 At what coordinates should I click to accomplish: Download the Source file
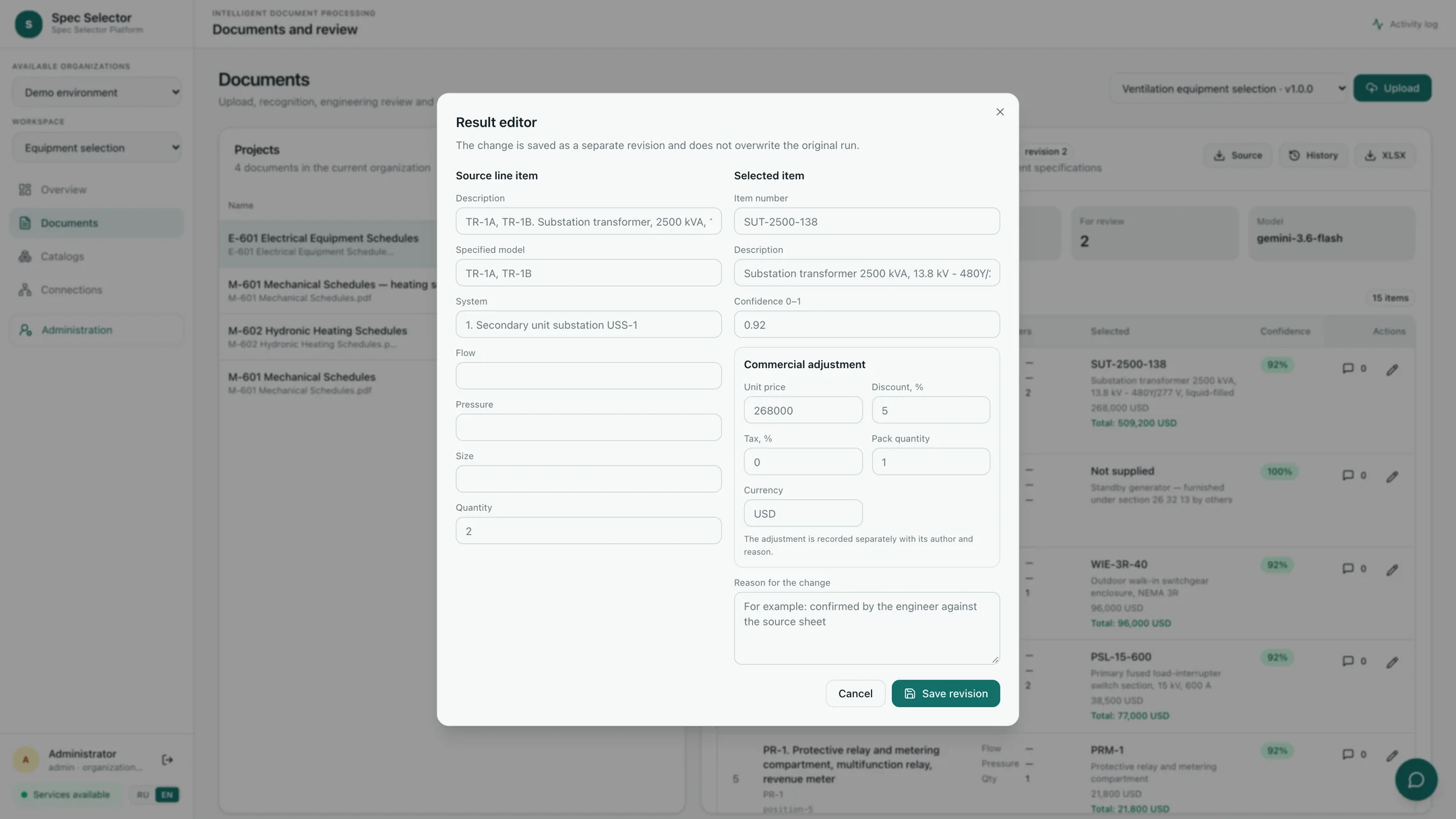[x=1238, y=155]
